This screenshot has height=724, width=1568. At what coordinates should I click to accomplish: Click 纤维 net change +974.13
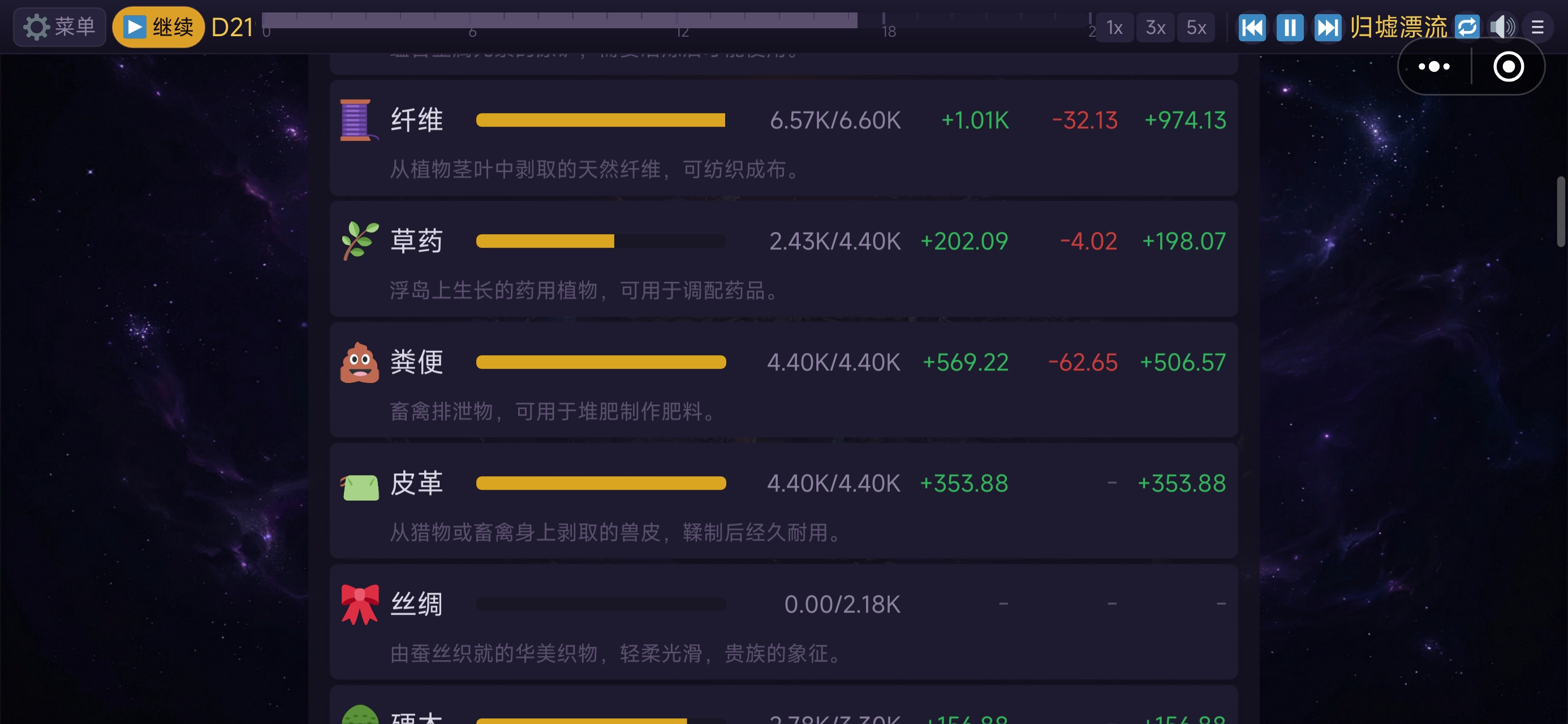tap(1185, 120)
